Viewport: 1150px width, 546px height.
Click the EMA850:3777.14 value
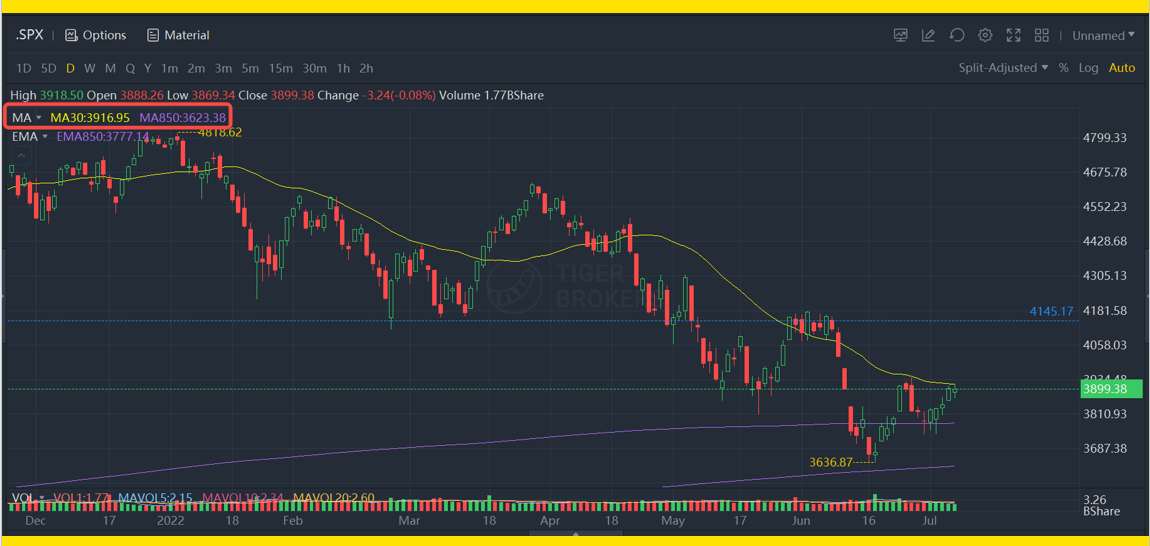pos(103,136)
